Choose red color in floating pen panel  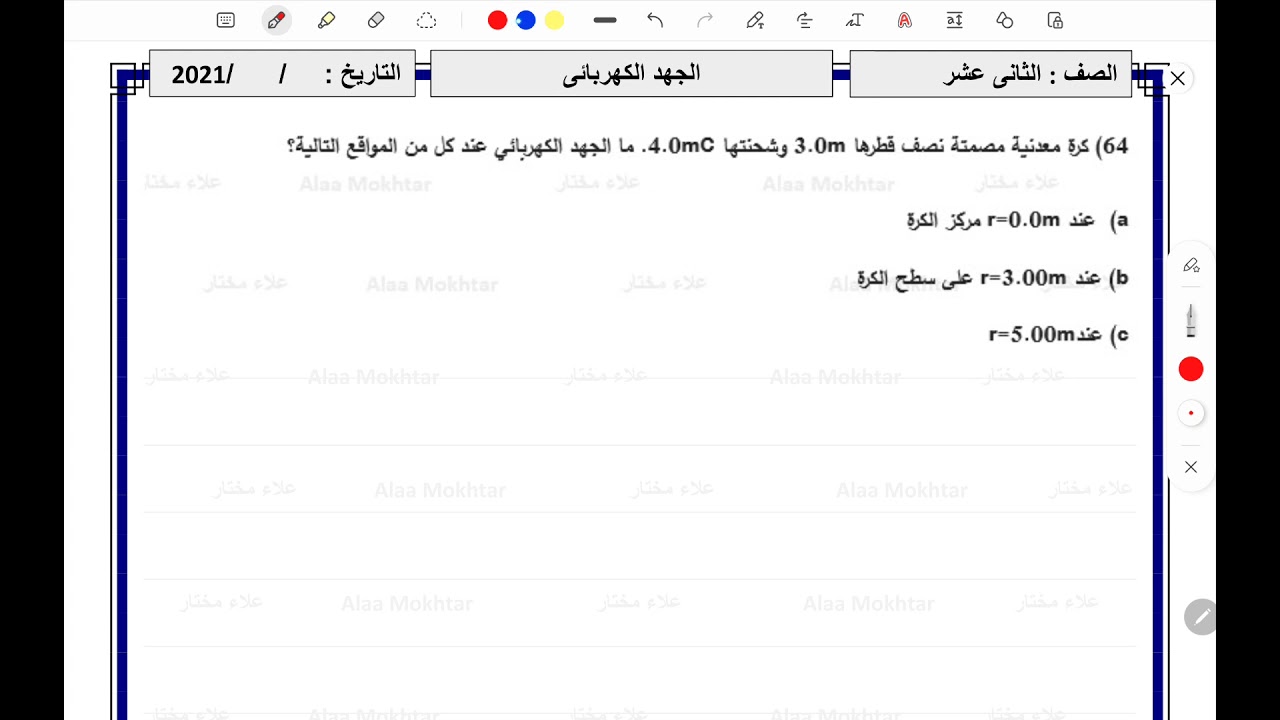coord(1191,370)
